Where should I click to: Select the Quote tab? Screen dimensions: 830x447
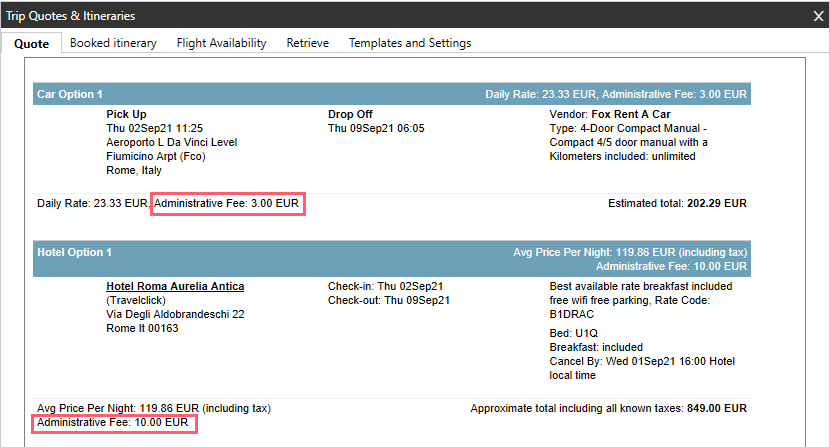pos(31,43)
